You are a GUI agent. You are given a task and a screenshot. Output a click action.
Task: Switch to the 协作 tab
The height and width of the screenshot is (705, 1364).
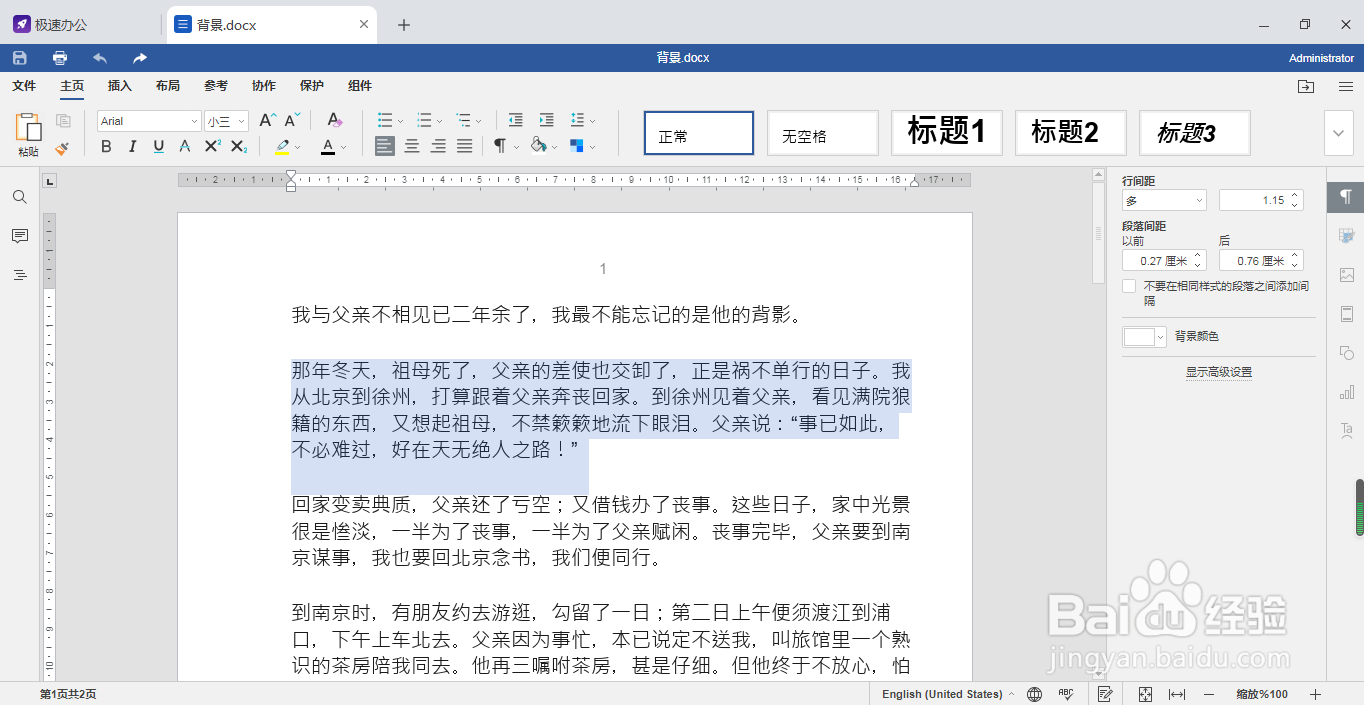[264, 86]
